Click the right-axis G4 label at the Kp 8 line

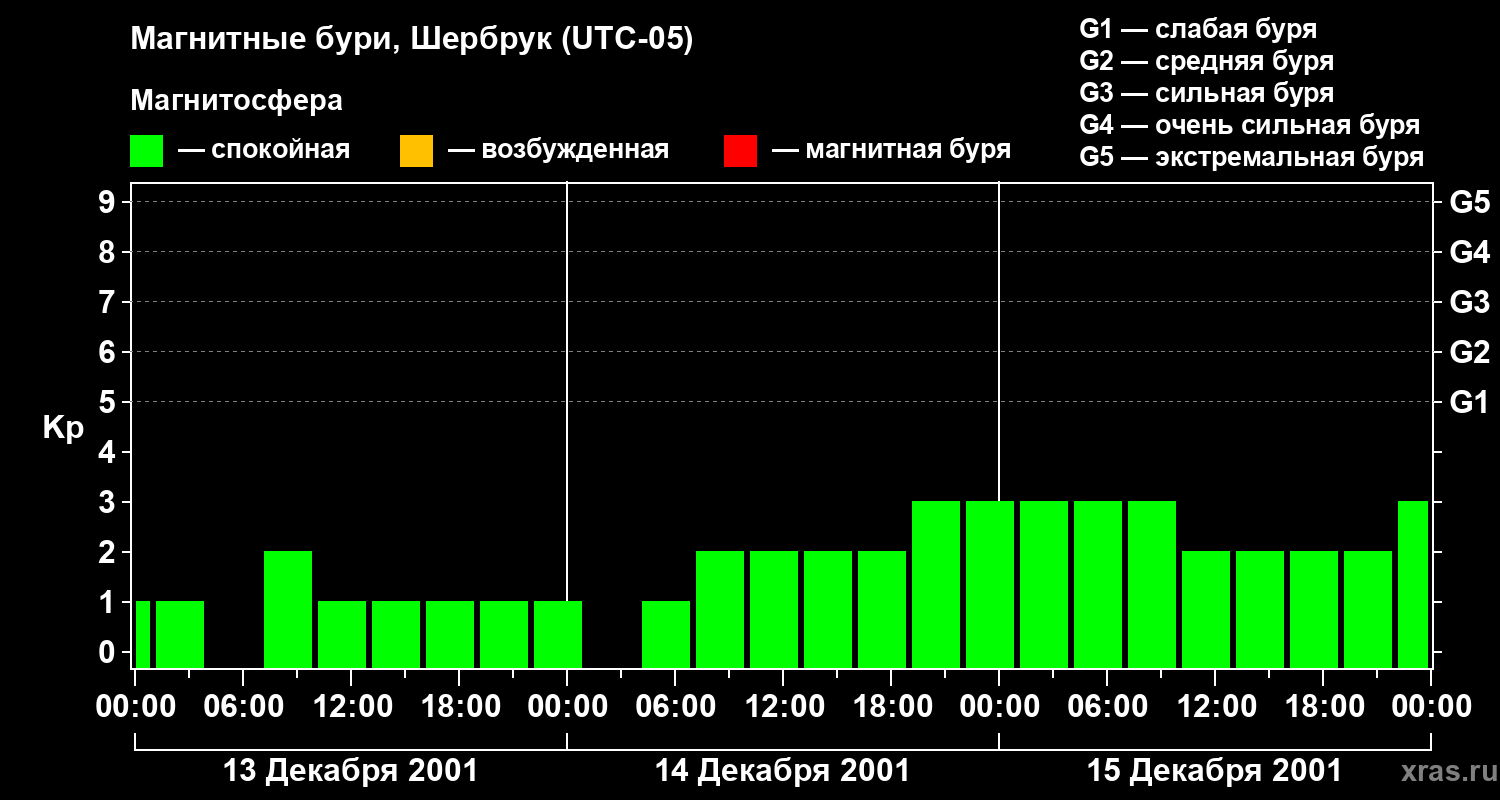1470,252
